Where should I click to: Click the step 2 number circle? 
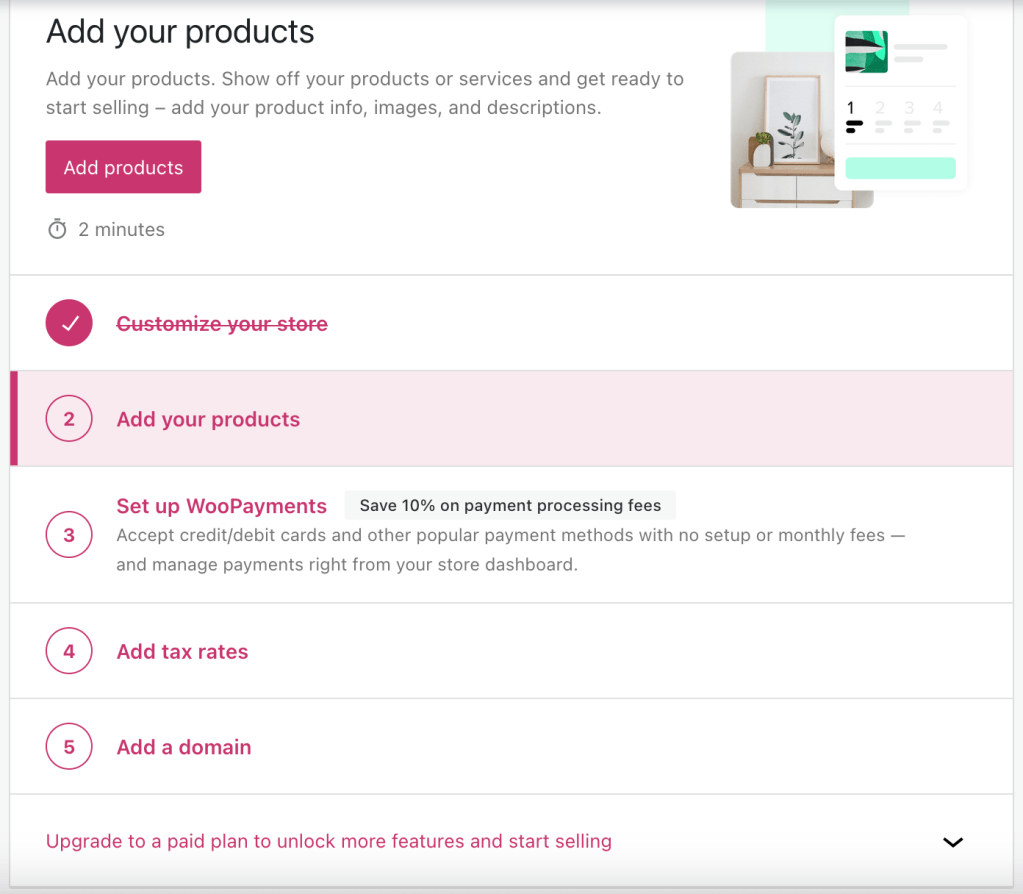(69, 419)
